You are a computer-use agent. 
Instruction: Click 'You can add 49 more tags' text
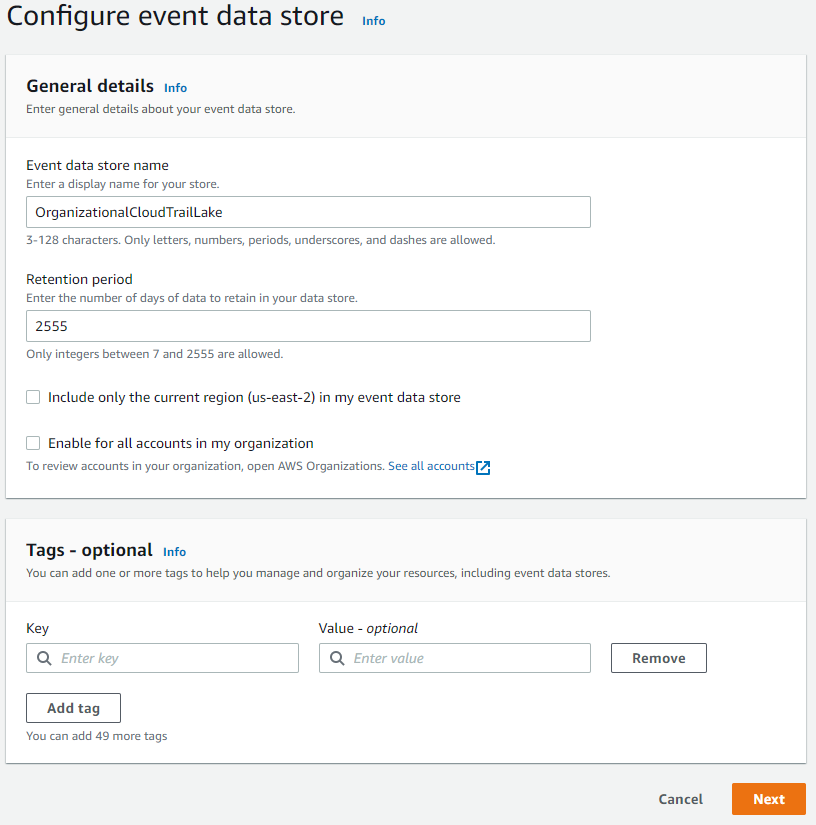tap(97, 736)
